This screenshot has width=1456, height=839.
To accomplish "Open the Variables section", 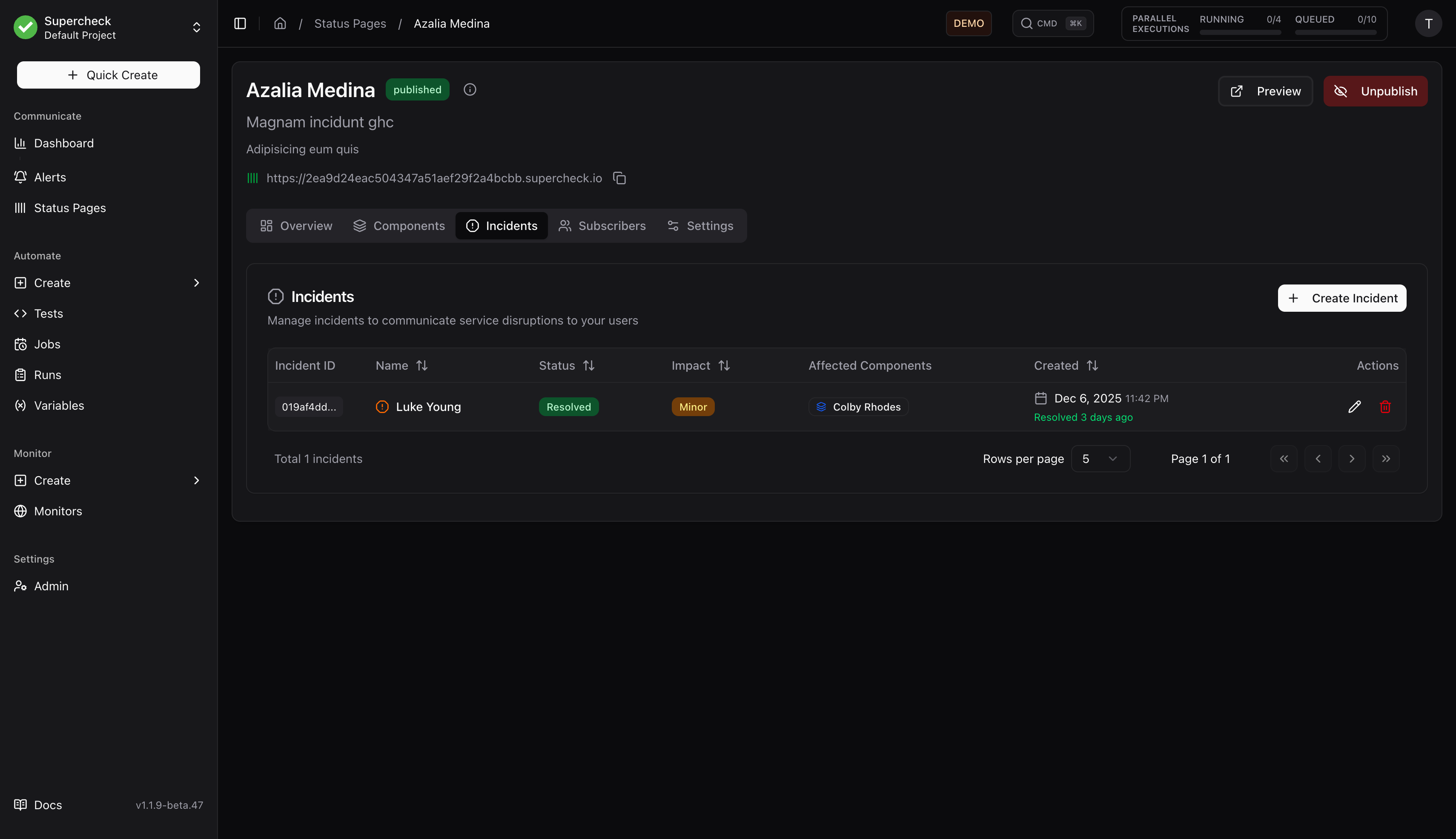I will 59,405.
